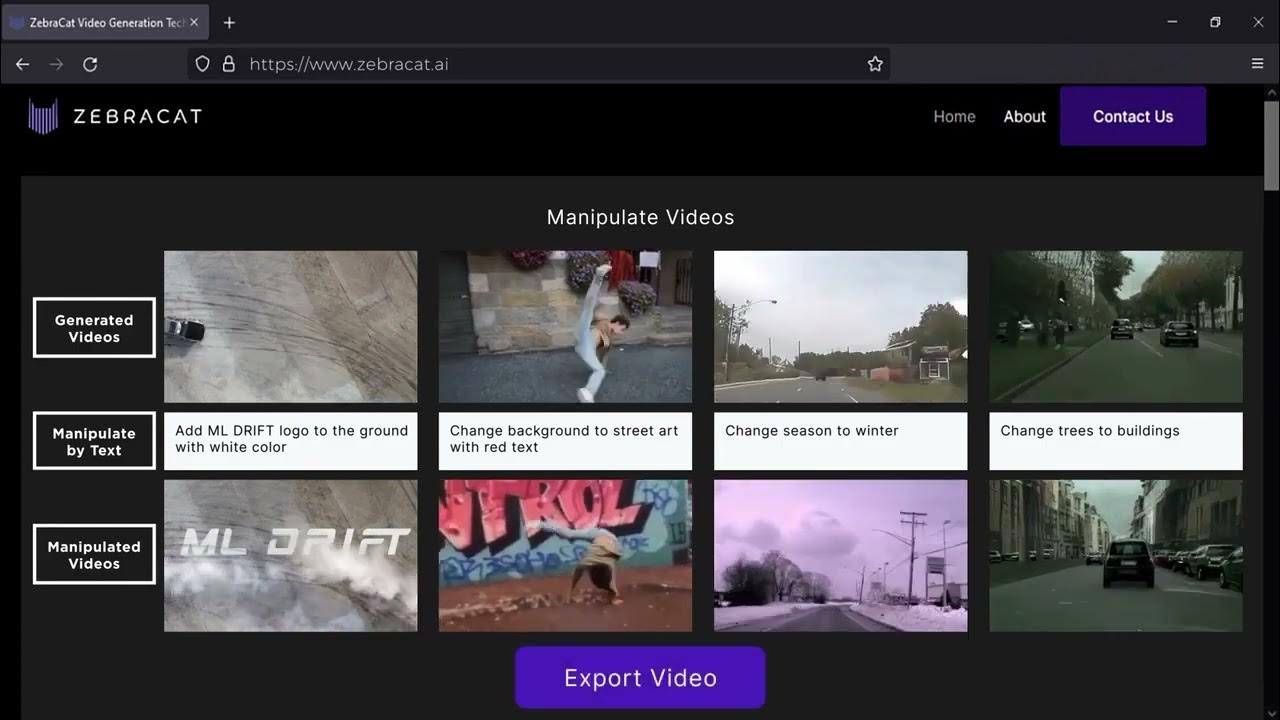
Task: Click the generated breakdancer video thumbnail
Action: point(565,327)
